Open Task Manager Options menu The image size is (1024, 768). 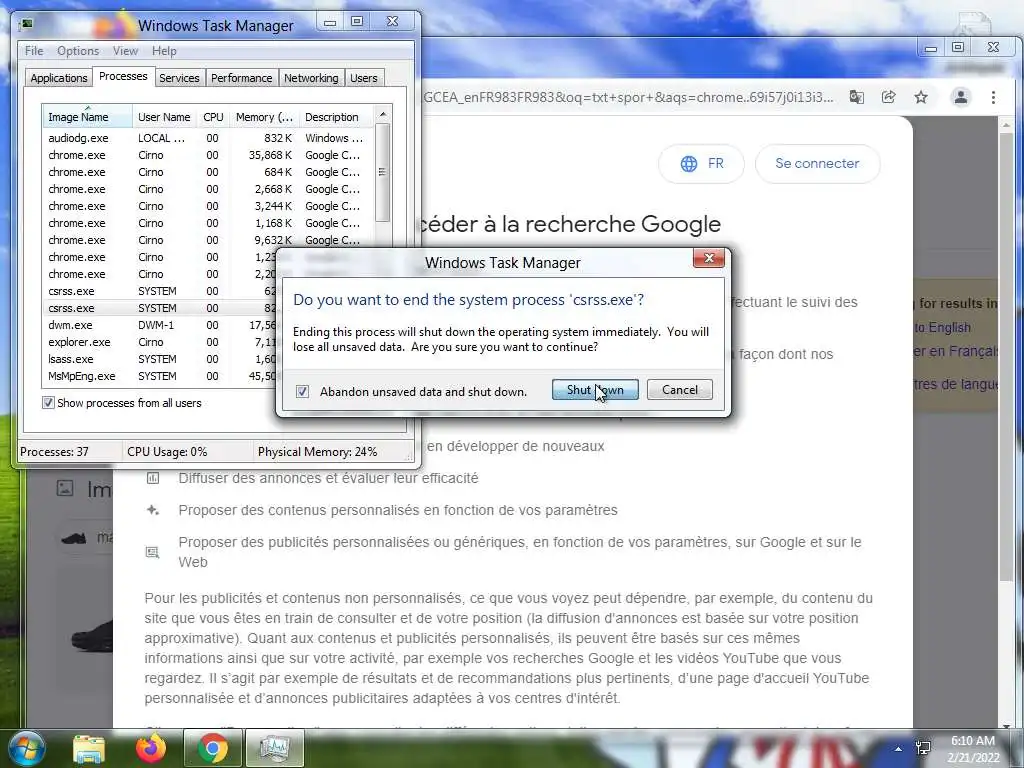(x=78, y=50)
